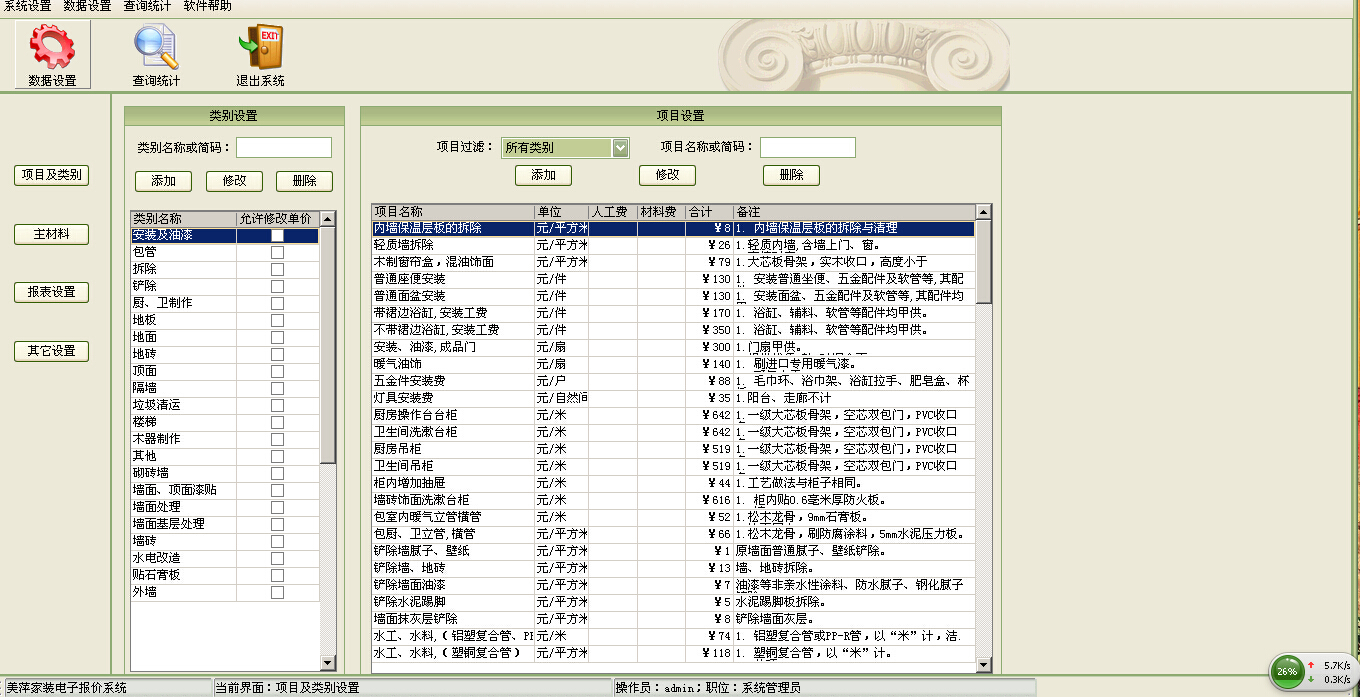Screen dimensions: 1360x697
Task: Toggle 允许修改单价 checkbox for 地砖
Action: [x=277, y=355]
